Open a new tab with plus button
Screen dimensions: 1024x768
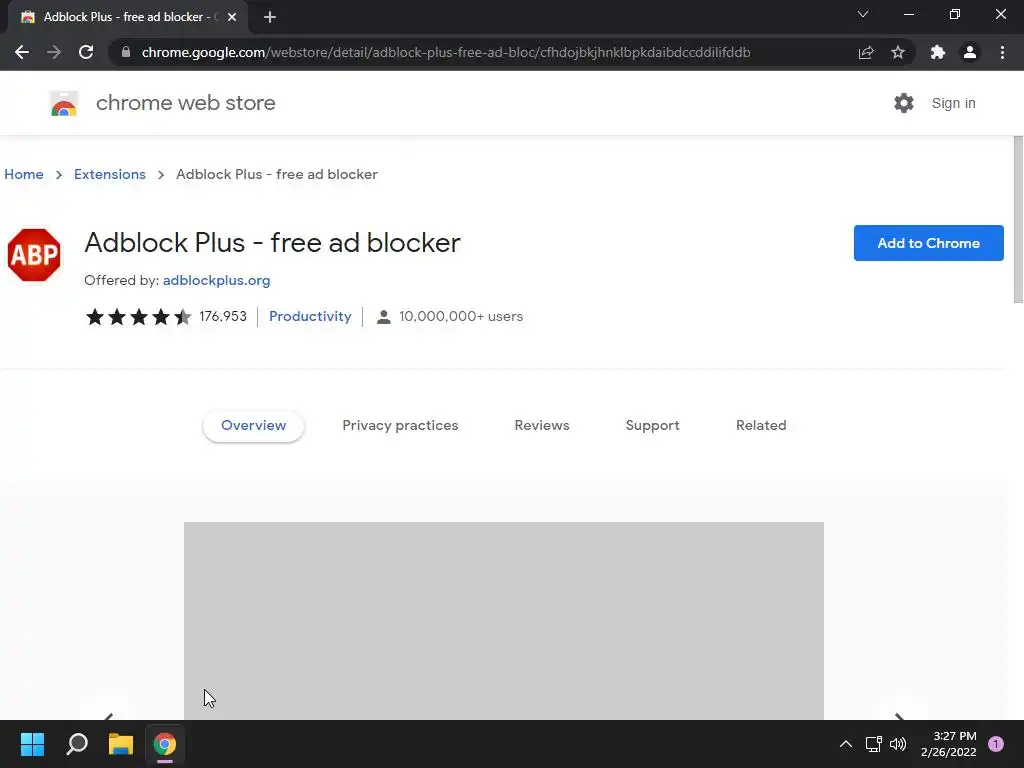click(270, 17)
